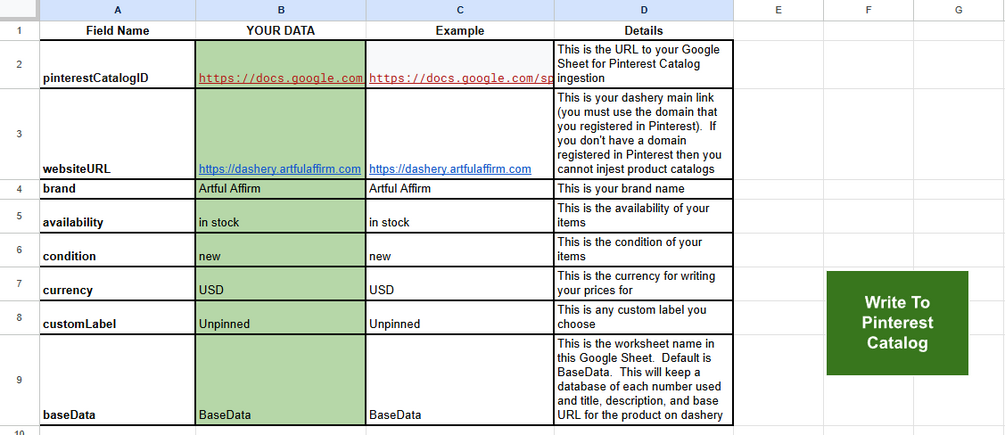
Task: Select the 'availability' field name cell
Action: click(118, 216)
